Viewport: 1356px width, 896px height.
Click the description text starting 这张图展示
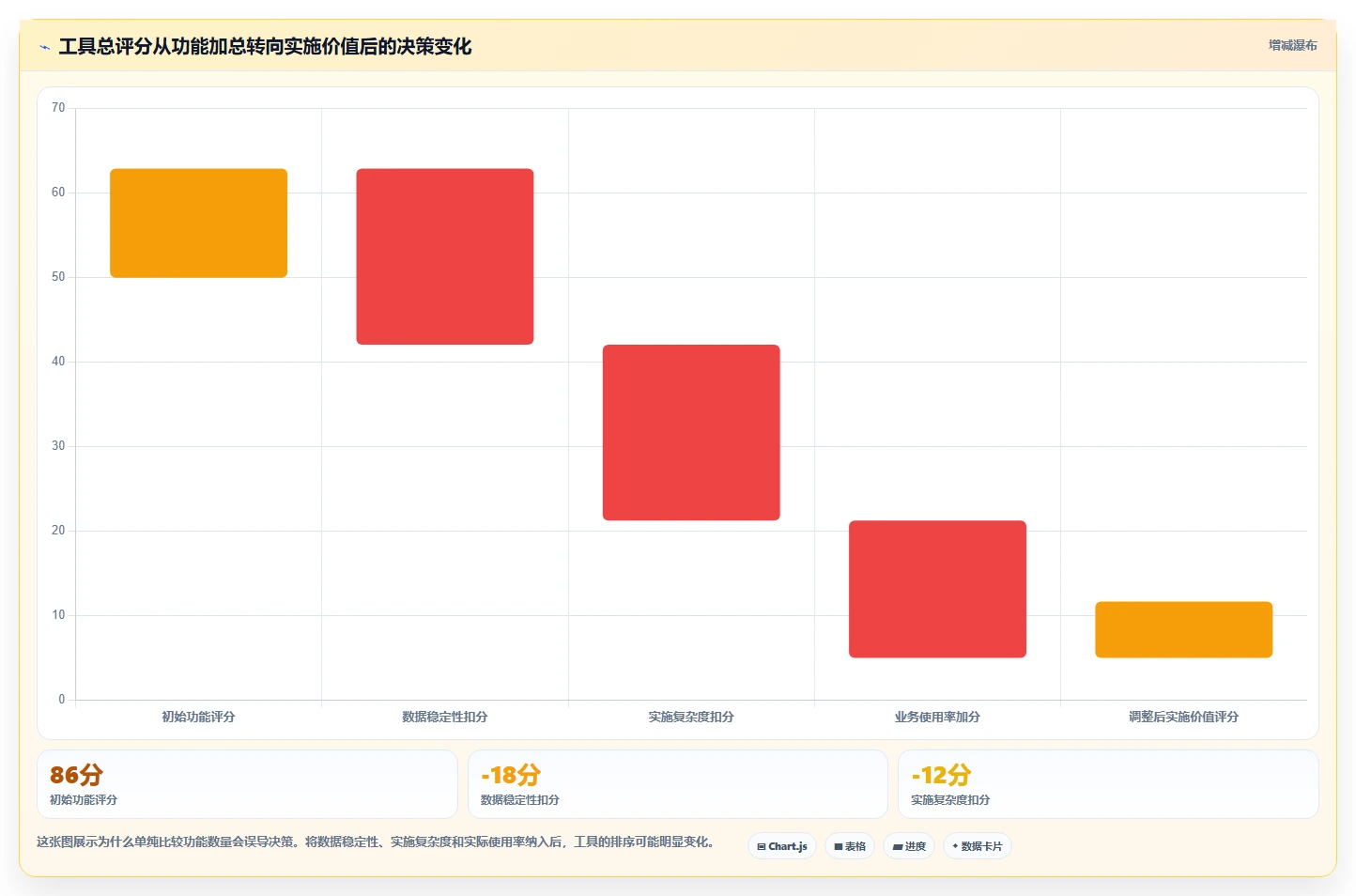376,842
